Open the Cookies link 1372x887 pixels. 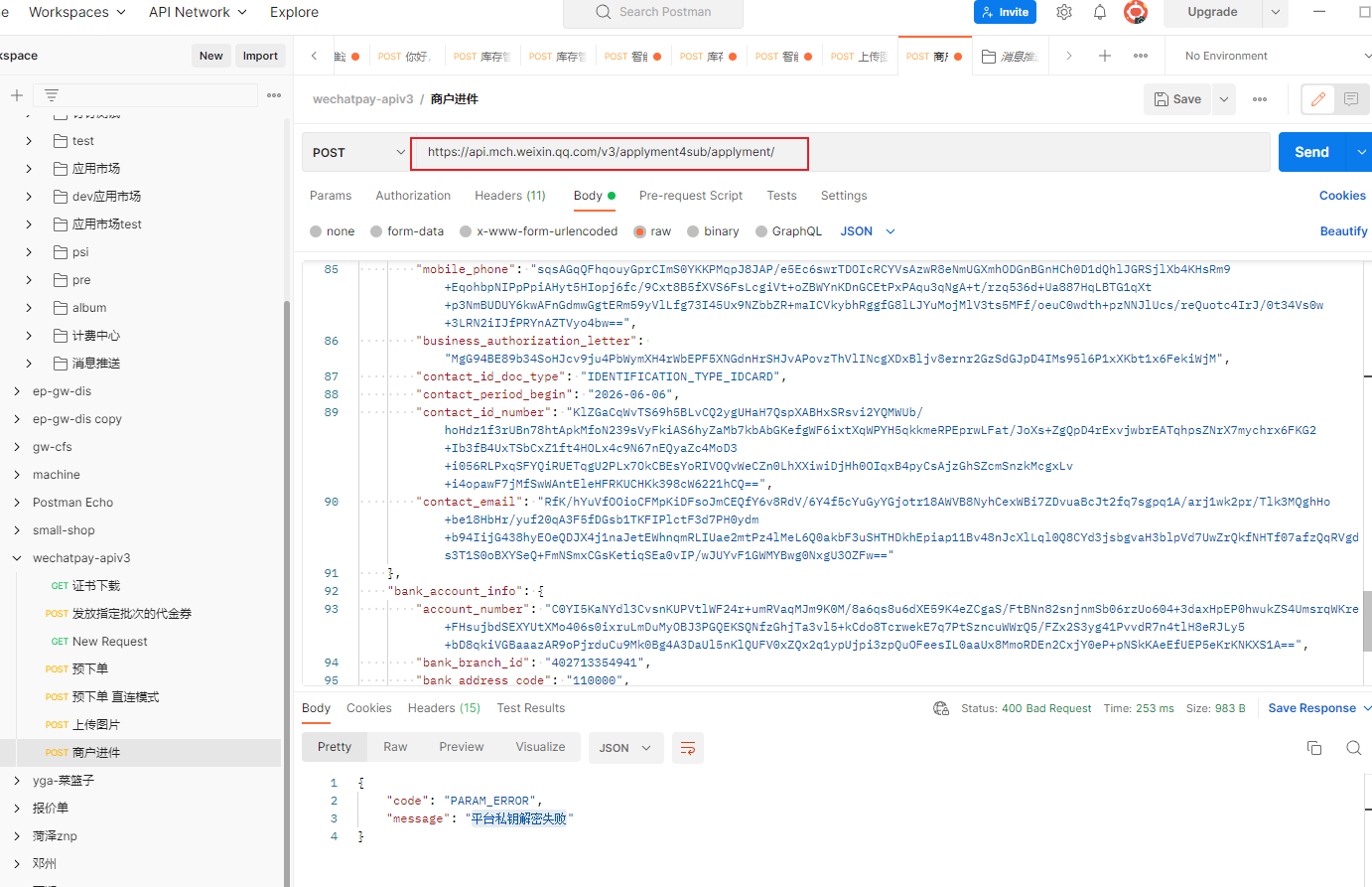pyautogui.click(x=1342, y=196)
